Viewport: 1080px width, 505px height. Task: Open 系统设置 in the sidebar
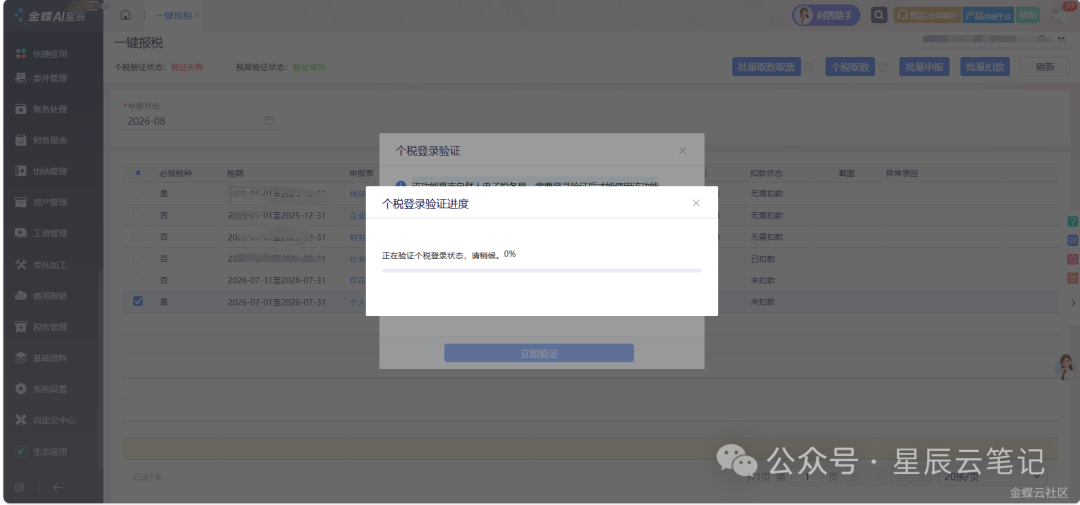41,389
